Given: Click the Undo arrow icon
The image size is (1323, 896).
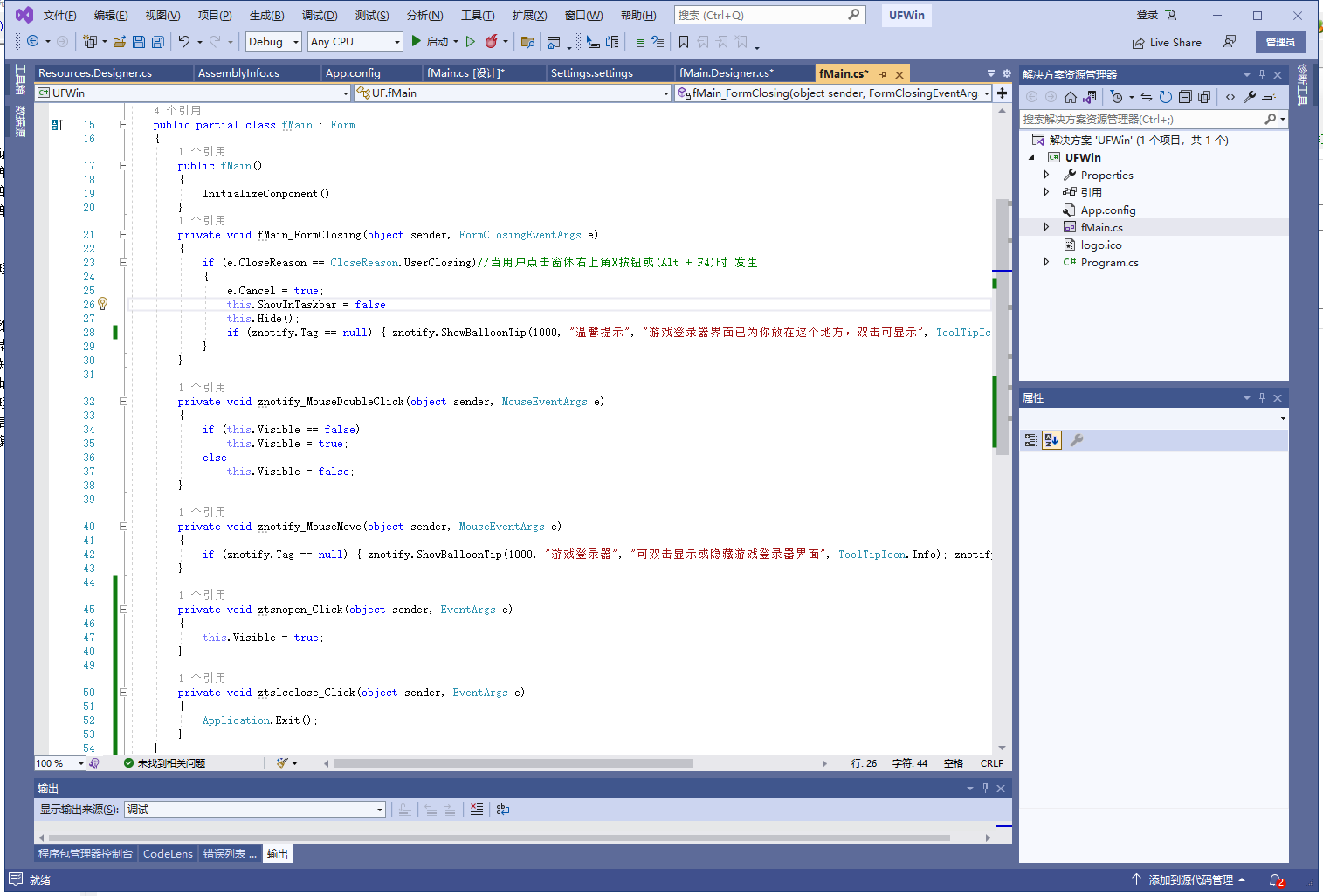Looking at the screenshot, I should [184, 41].
